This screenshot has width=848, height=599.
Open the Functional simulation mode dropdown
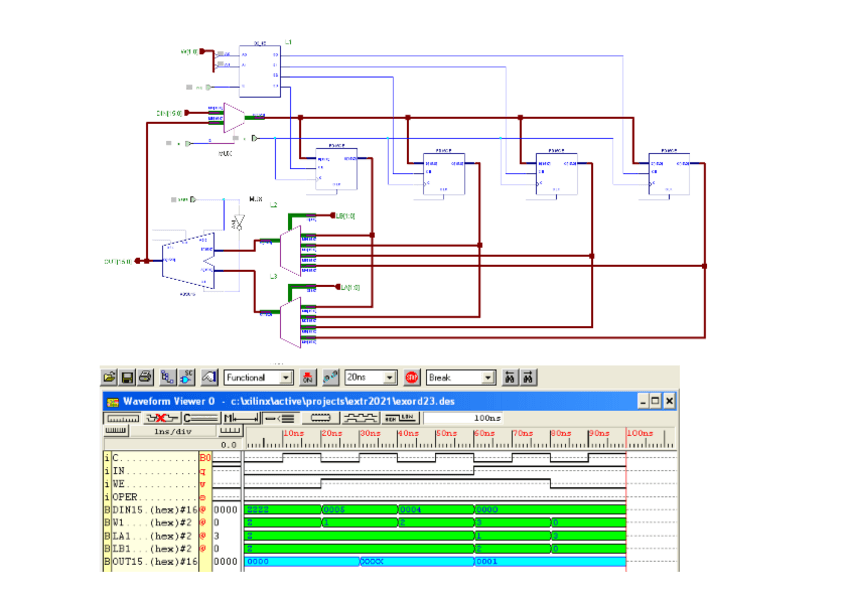(286, 378)
